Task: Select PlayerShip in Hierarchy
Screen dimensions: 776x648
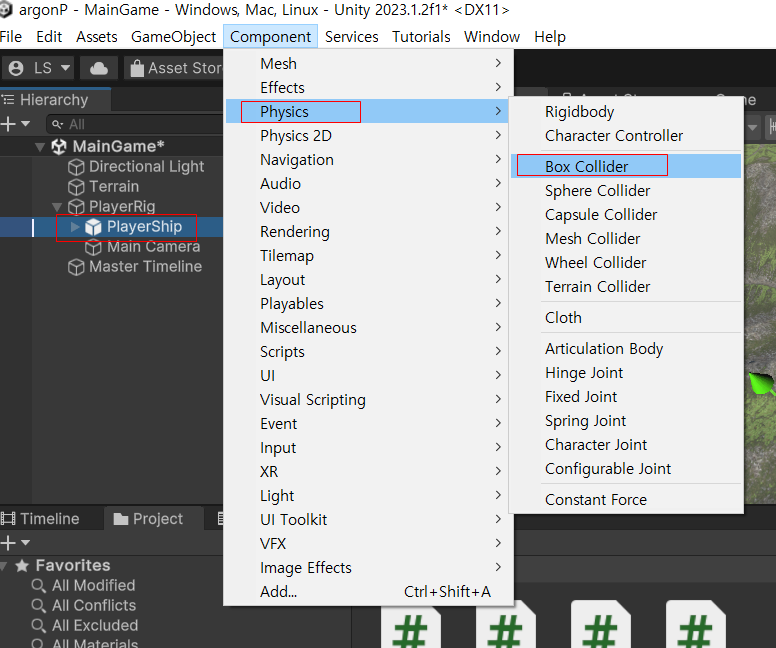Action: 145,227
